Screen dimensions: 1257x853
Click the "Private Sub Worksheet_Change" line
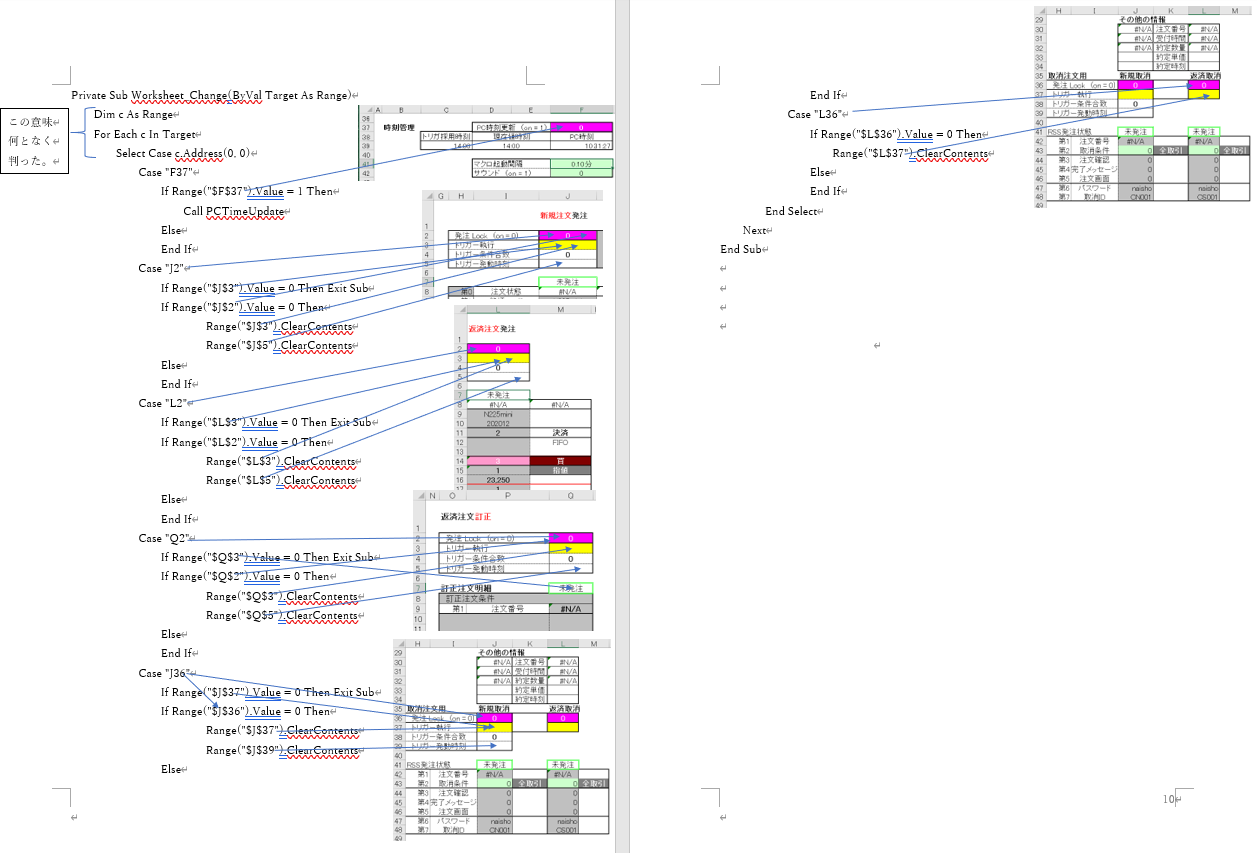212,95
